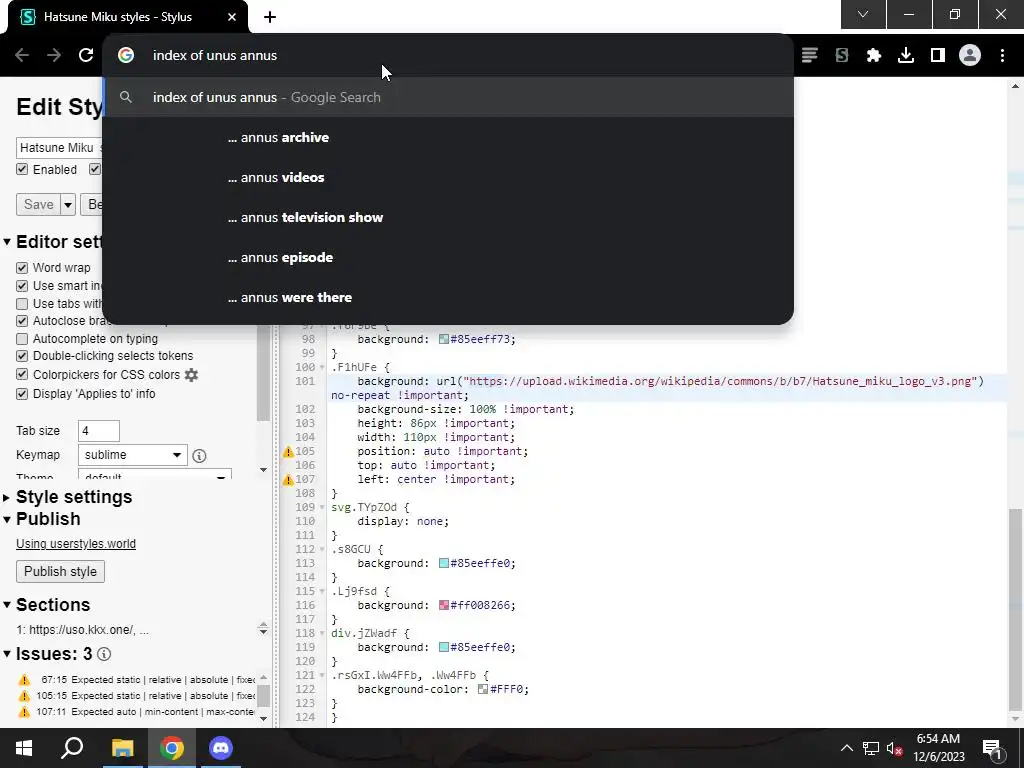The image size is (1024, 768).
Task: Reload the page with the refresh icon
Action: coord(86,56)
